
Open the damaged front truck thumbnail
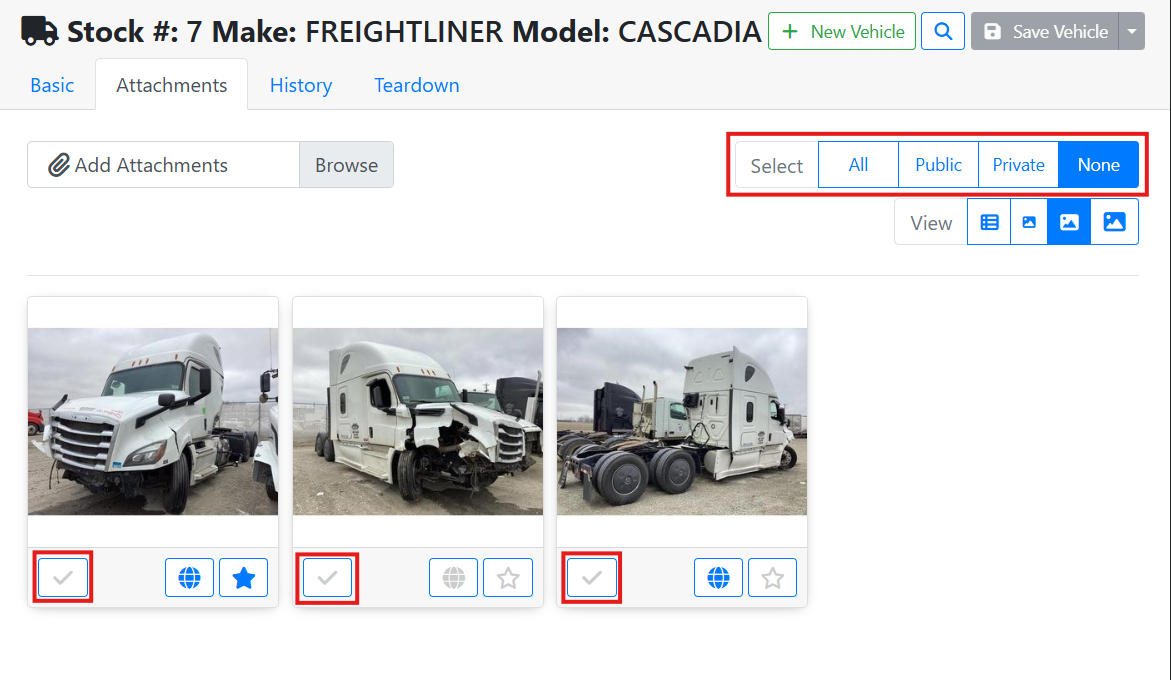coord(418,421)
